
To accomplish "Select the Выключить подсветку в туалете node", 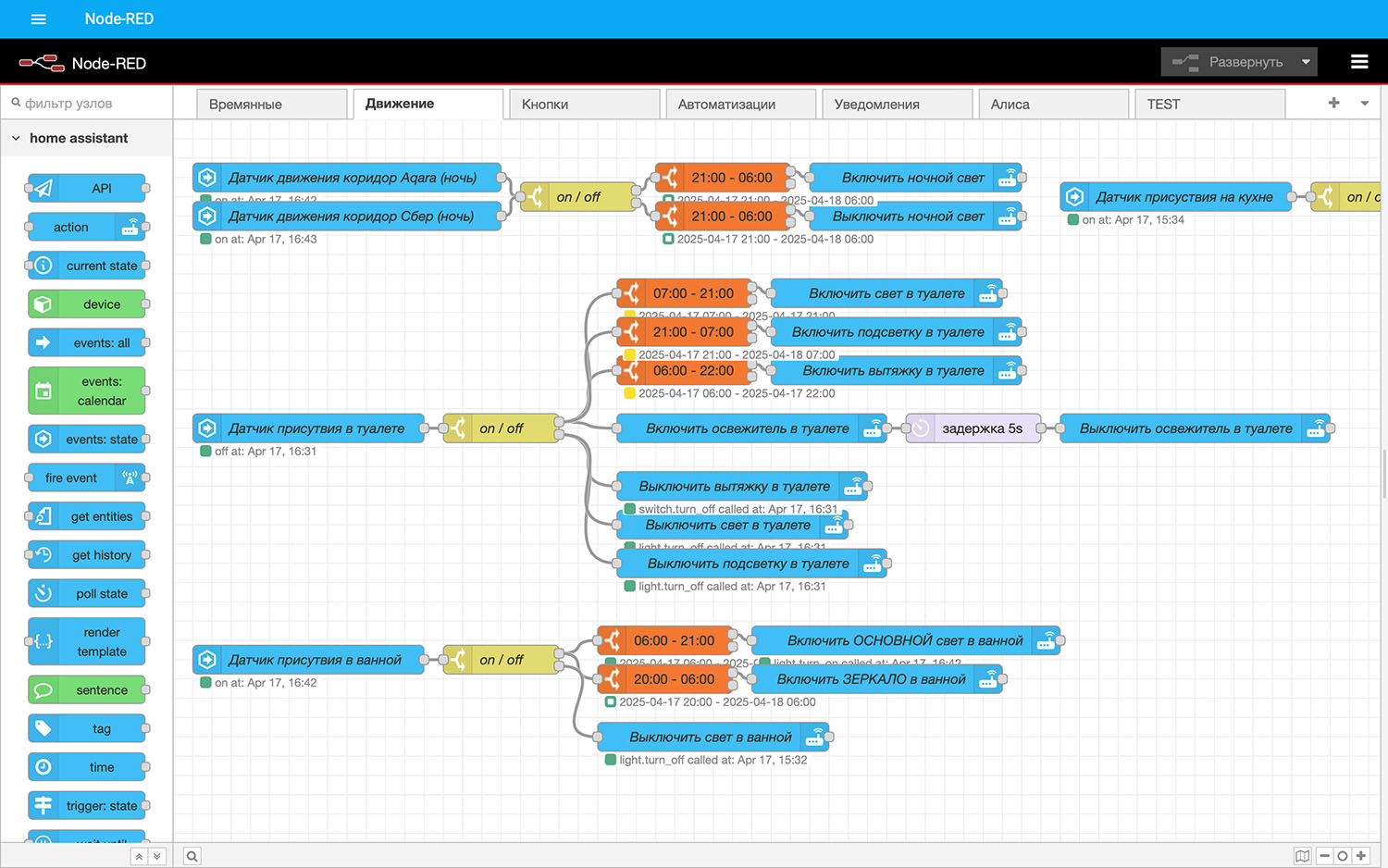I will click(x=751, y=564).
